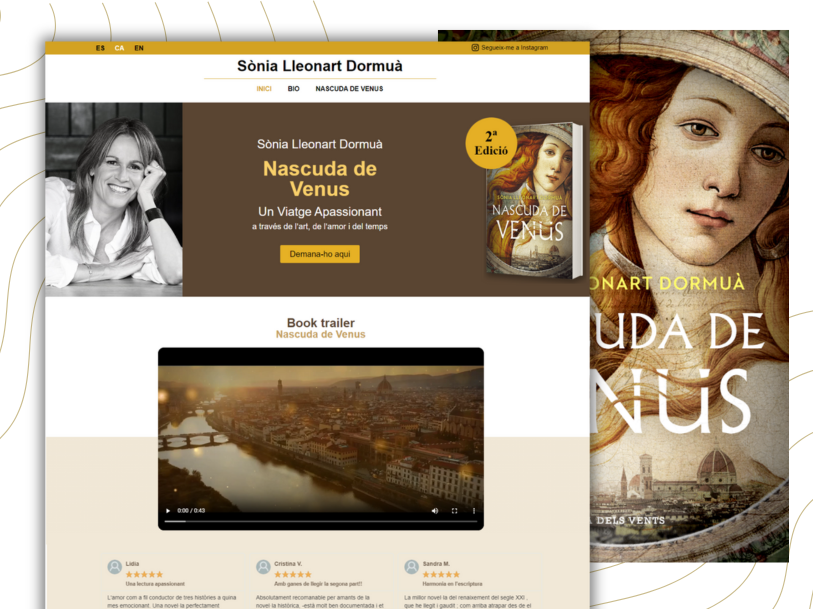Select the gold 2ª Edició badge
The image size is (813, 609).
[x=489, y=141]
